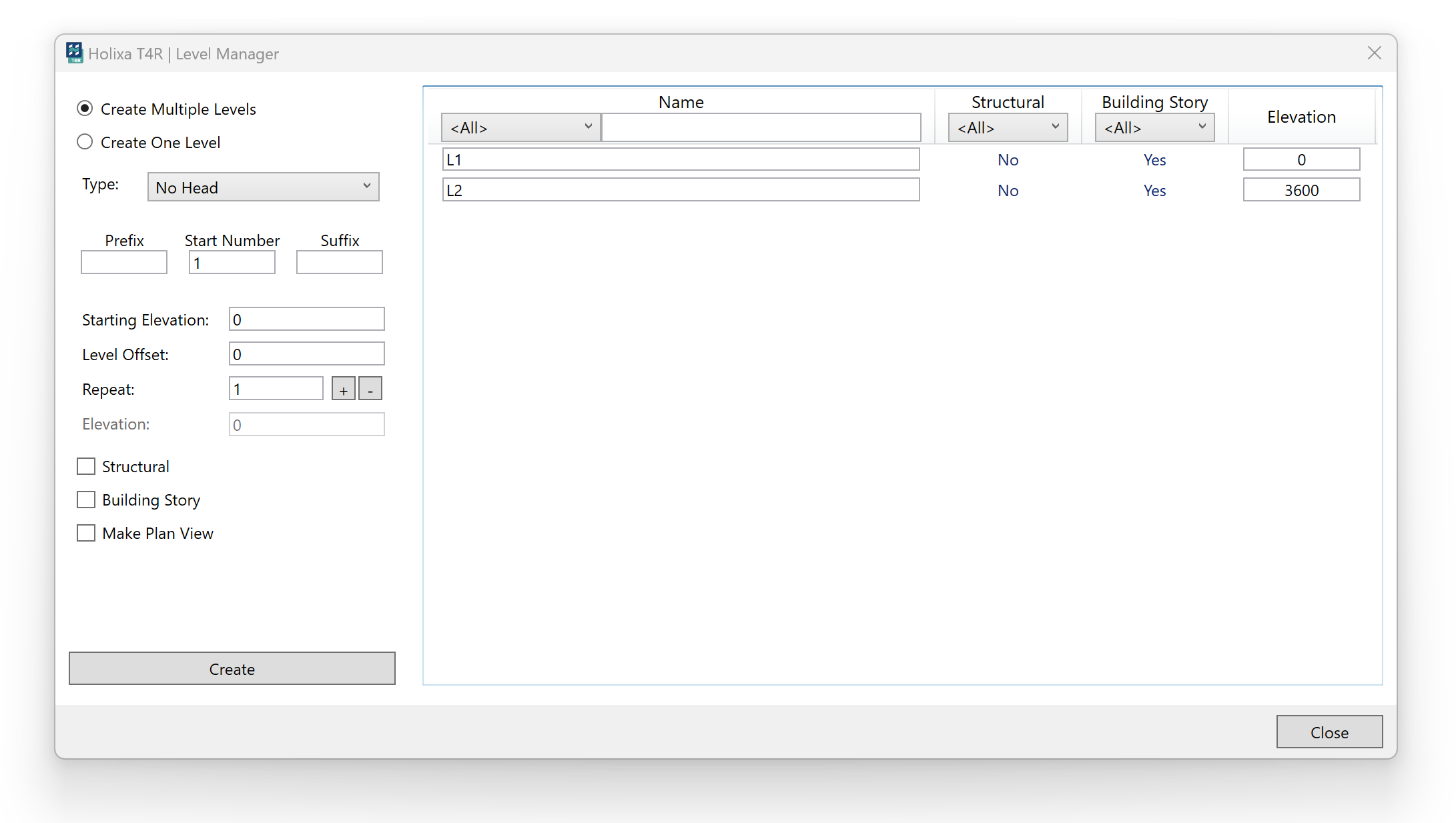The image size is (1456, 823).
Task: Select Create One Level option
Action: pyautogui.click(x=85, y=142)
